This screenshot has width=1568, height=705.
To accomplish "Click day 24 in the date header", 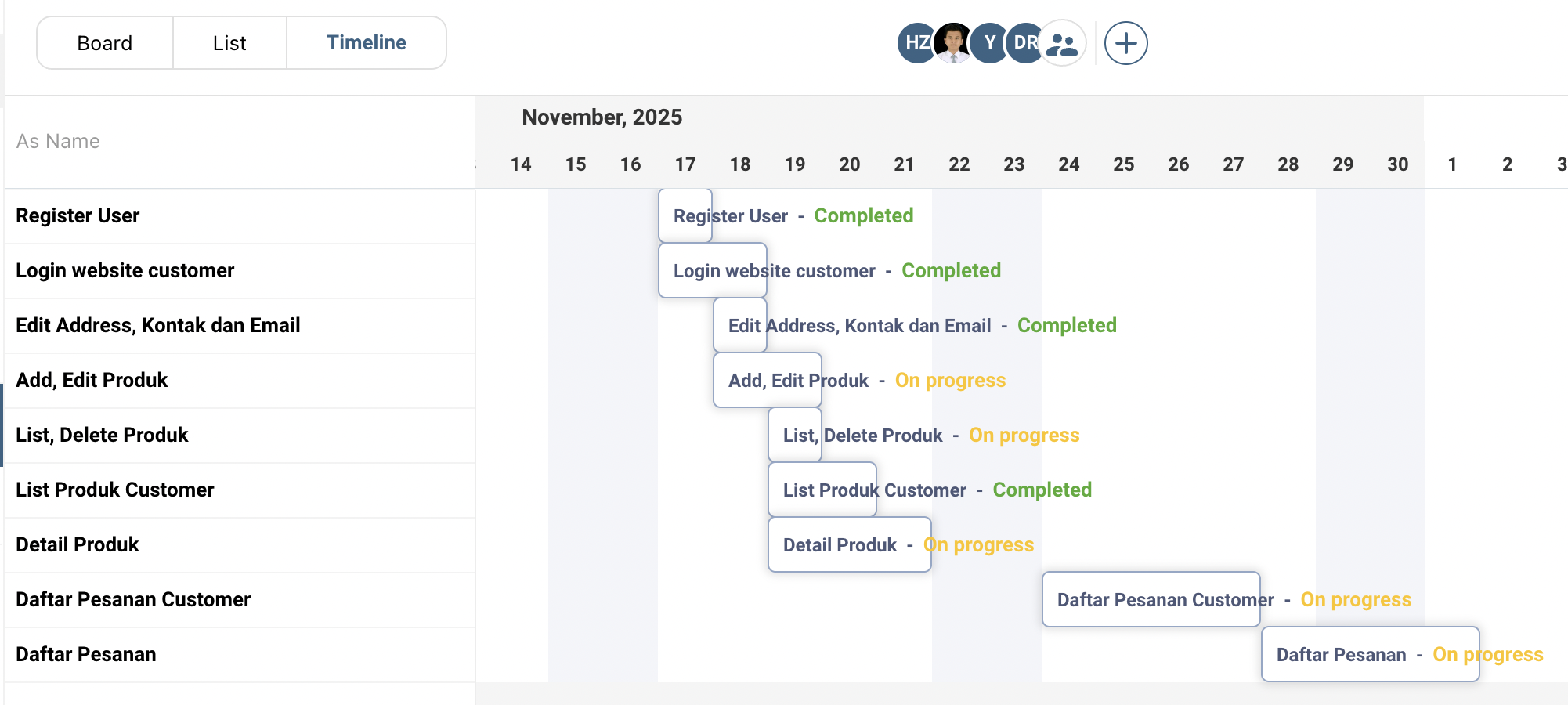I will coord(1068,164).
